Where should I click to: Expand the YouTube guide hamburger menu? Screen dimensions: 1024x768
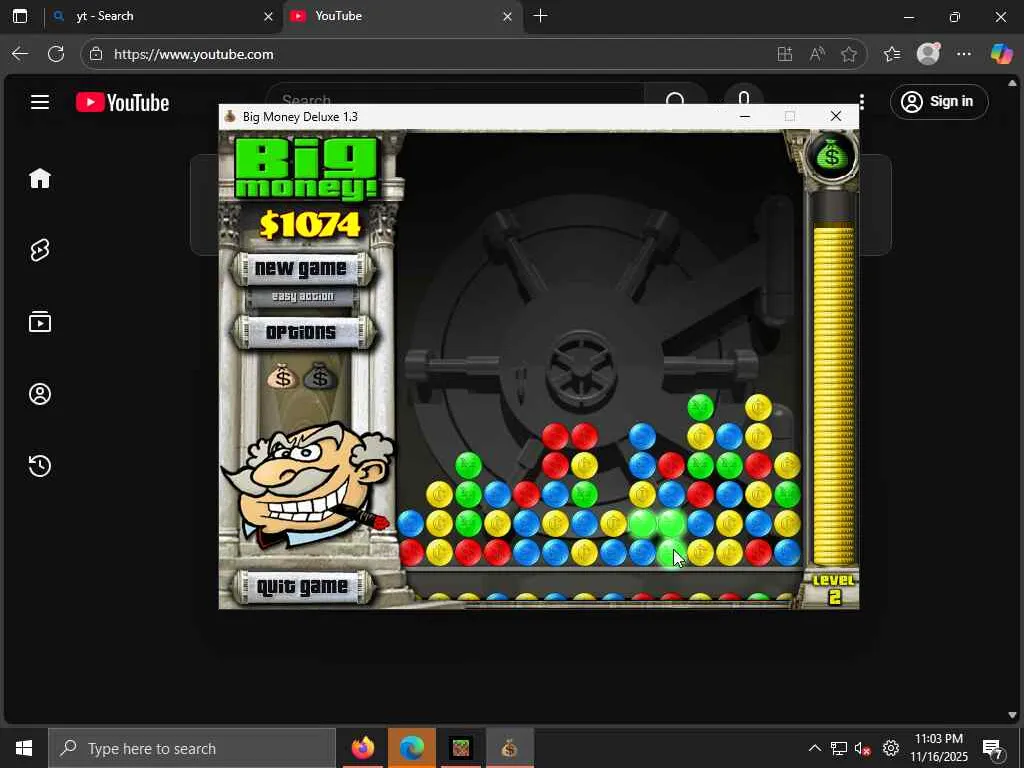tap(40, 102)
